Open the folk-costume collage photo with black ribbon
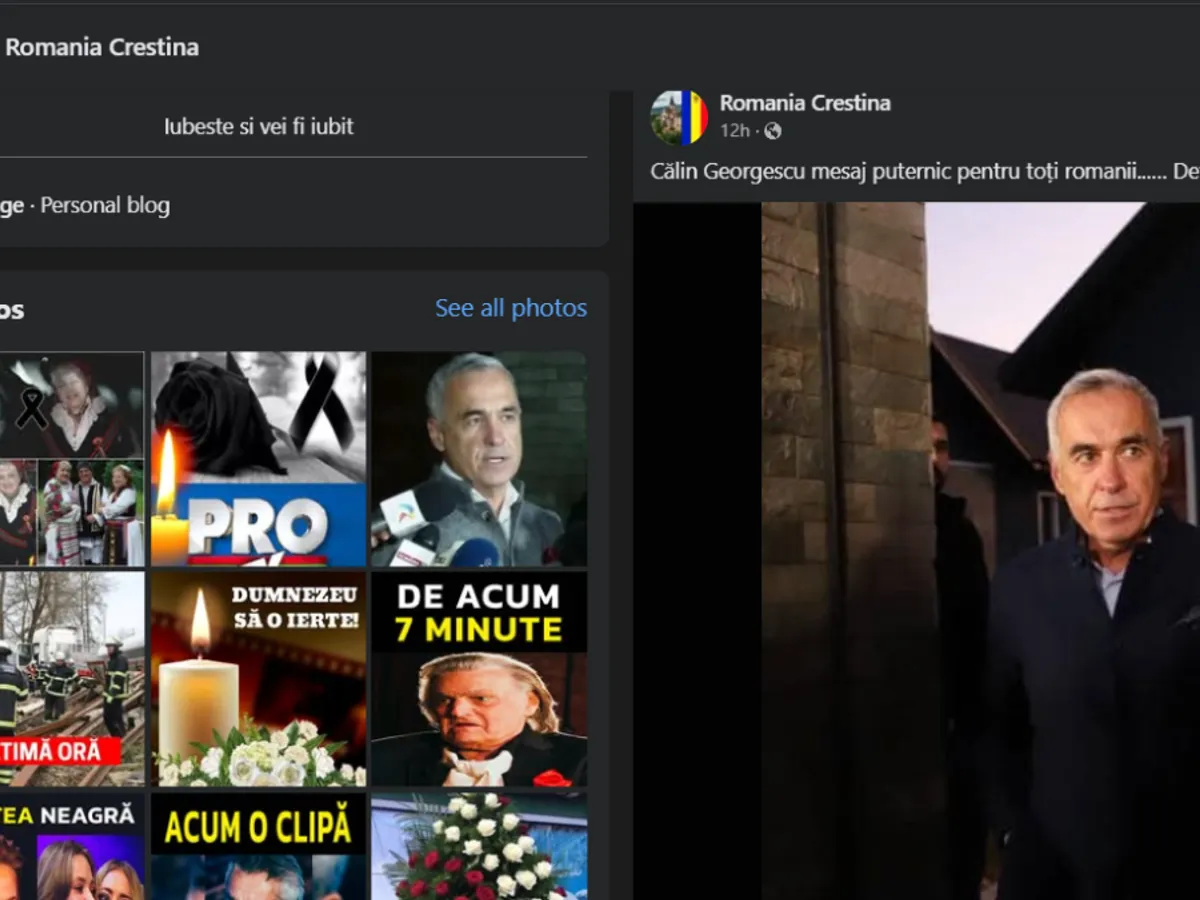The height and width of the screenshot is (900, 1200). (71, 459)
